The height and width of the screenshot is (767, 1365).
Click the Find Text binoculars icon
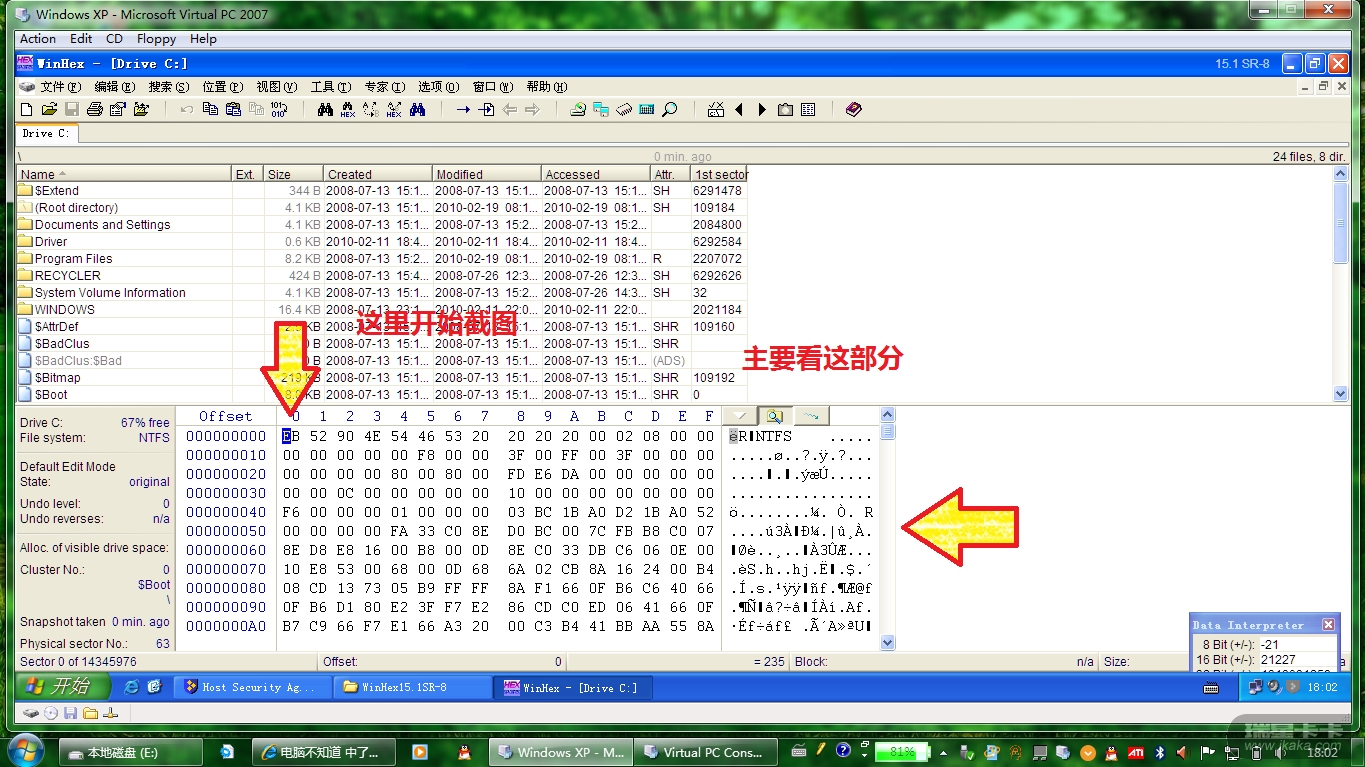325,109
